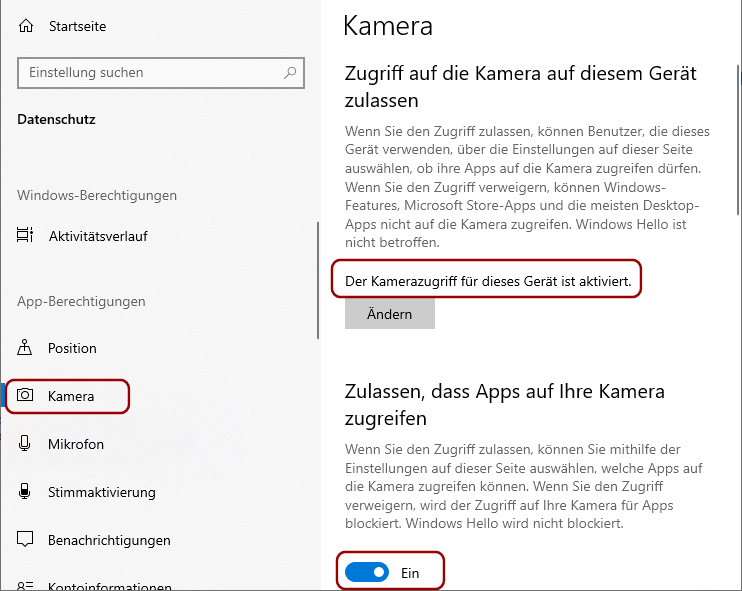The height and width of the screenshot is (591, 742).
Task: Click the Kamera camera icon
Action: [25, 395]
